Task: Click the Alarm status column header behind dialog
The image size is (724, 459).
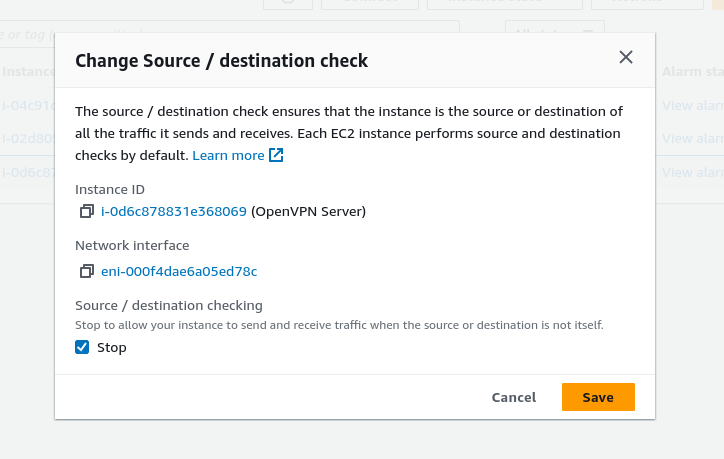Action: tap(693, 72)
